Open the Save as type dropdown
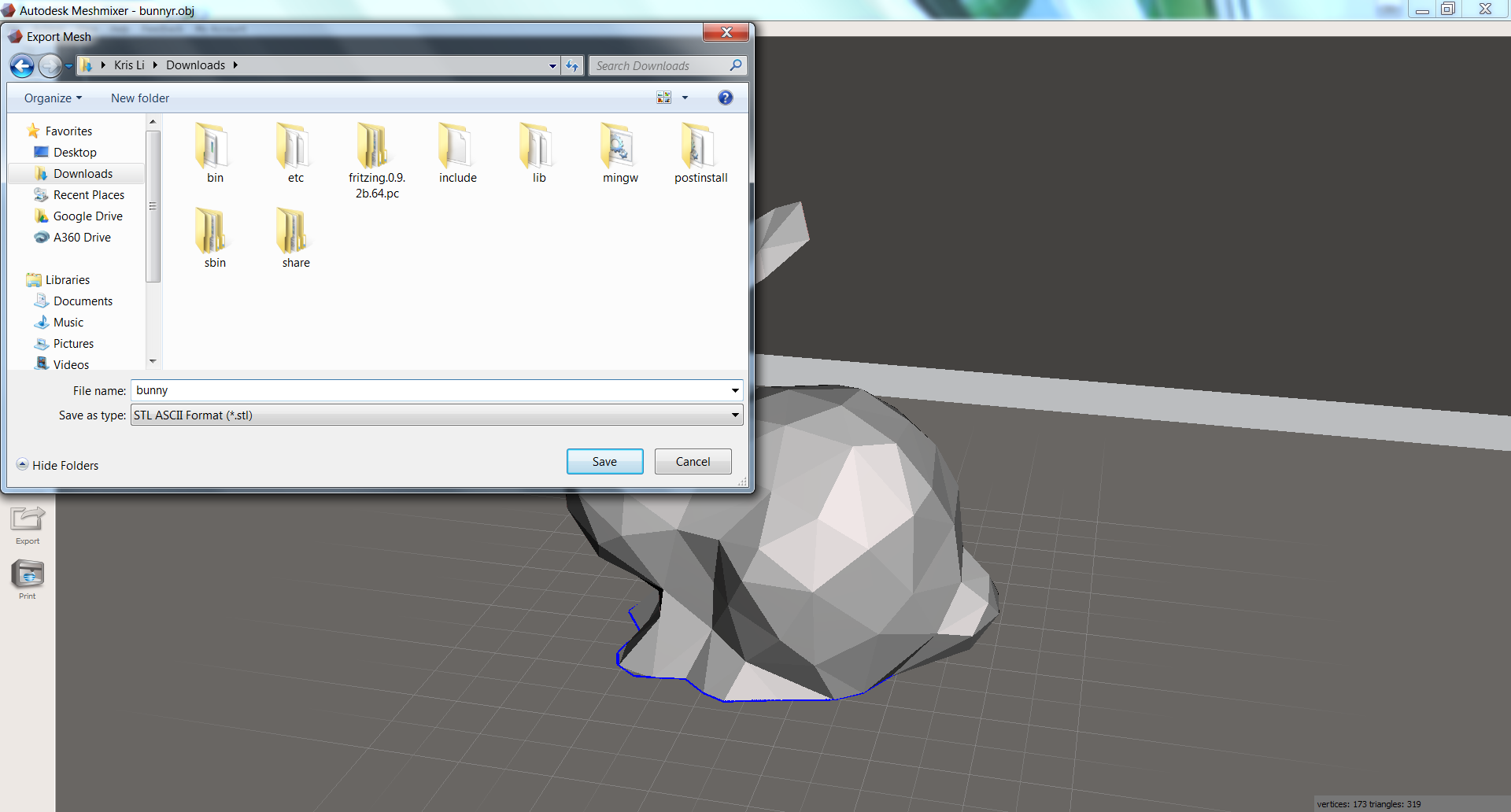Image resolution: width=1511 pixels, height=812 pixels. click(733, 415)
